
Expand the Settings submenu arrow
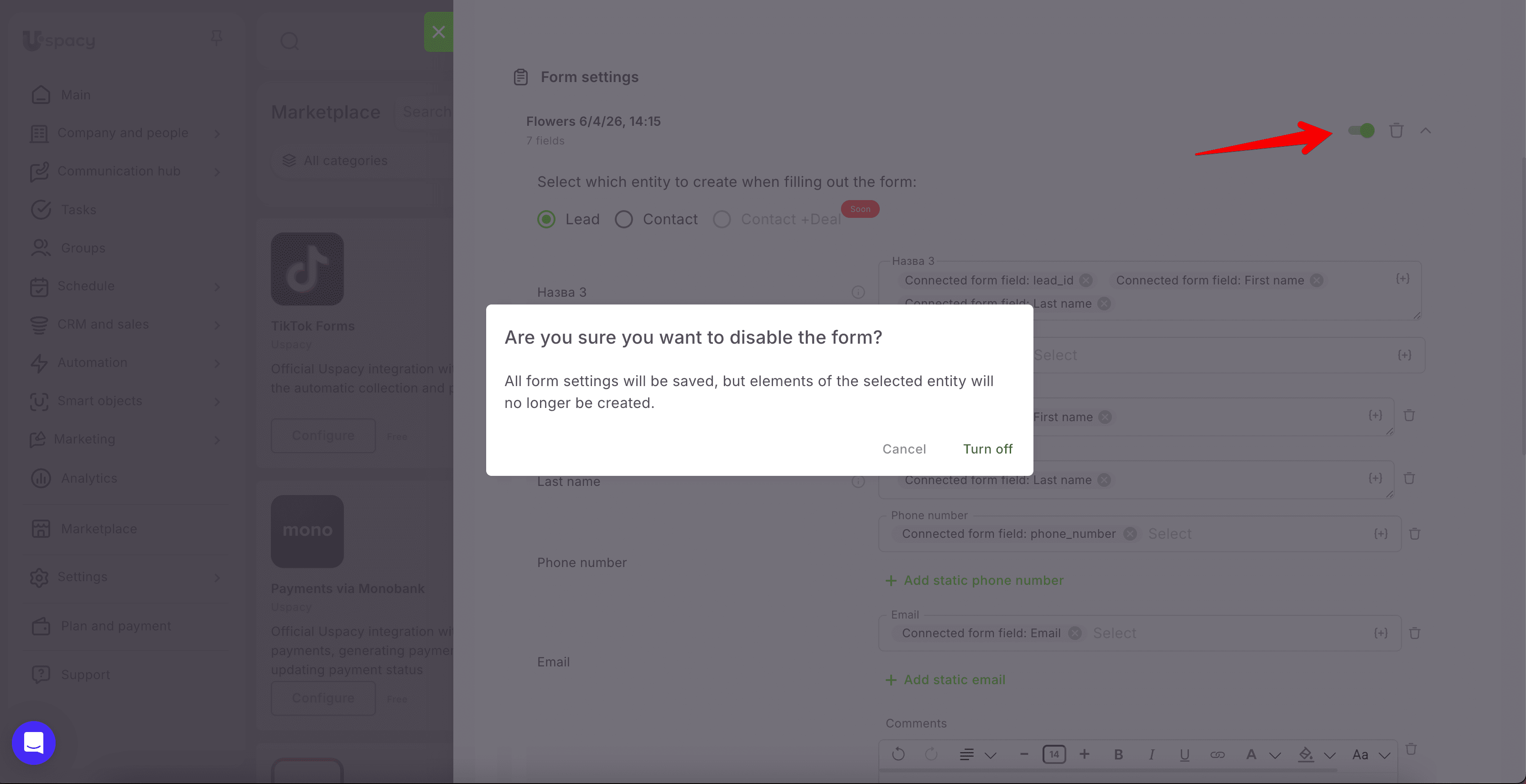[x=217, y=578]
